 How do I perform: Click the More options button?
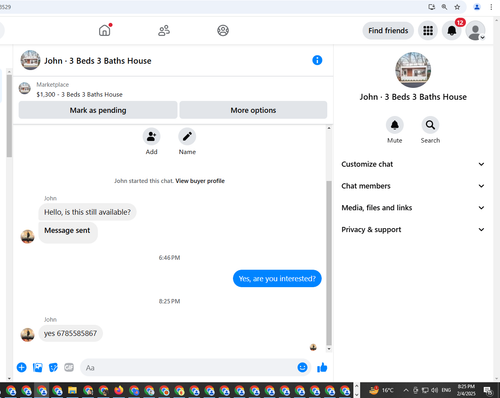click(253, 110)
